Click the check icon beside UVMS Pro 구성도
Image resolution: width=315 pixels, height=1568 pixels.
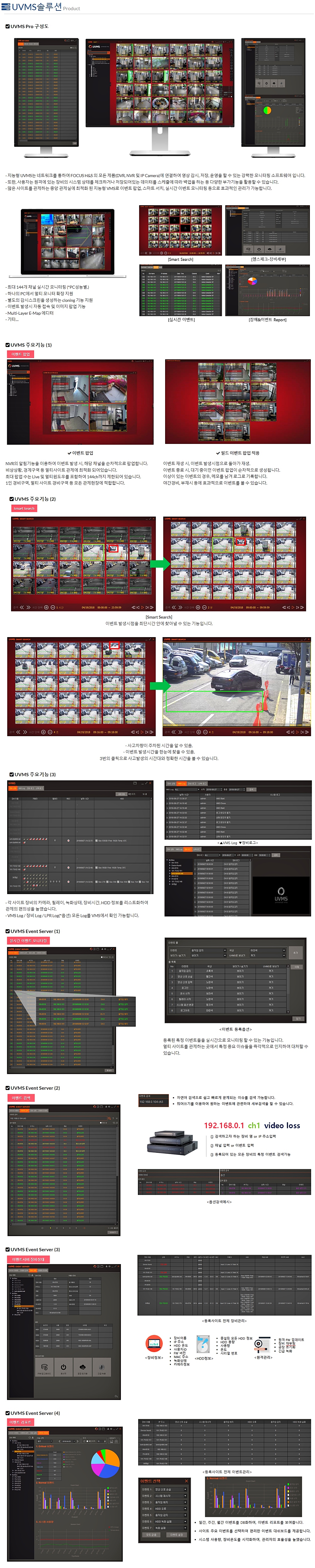pos(7,26)
